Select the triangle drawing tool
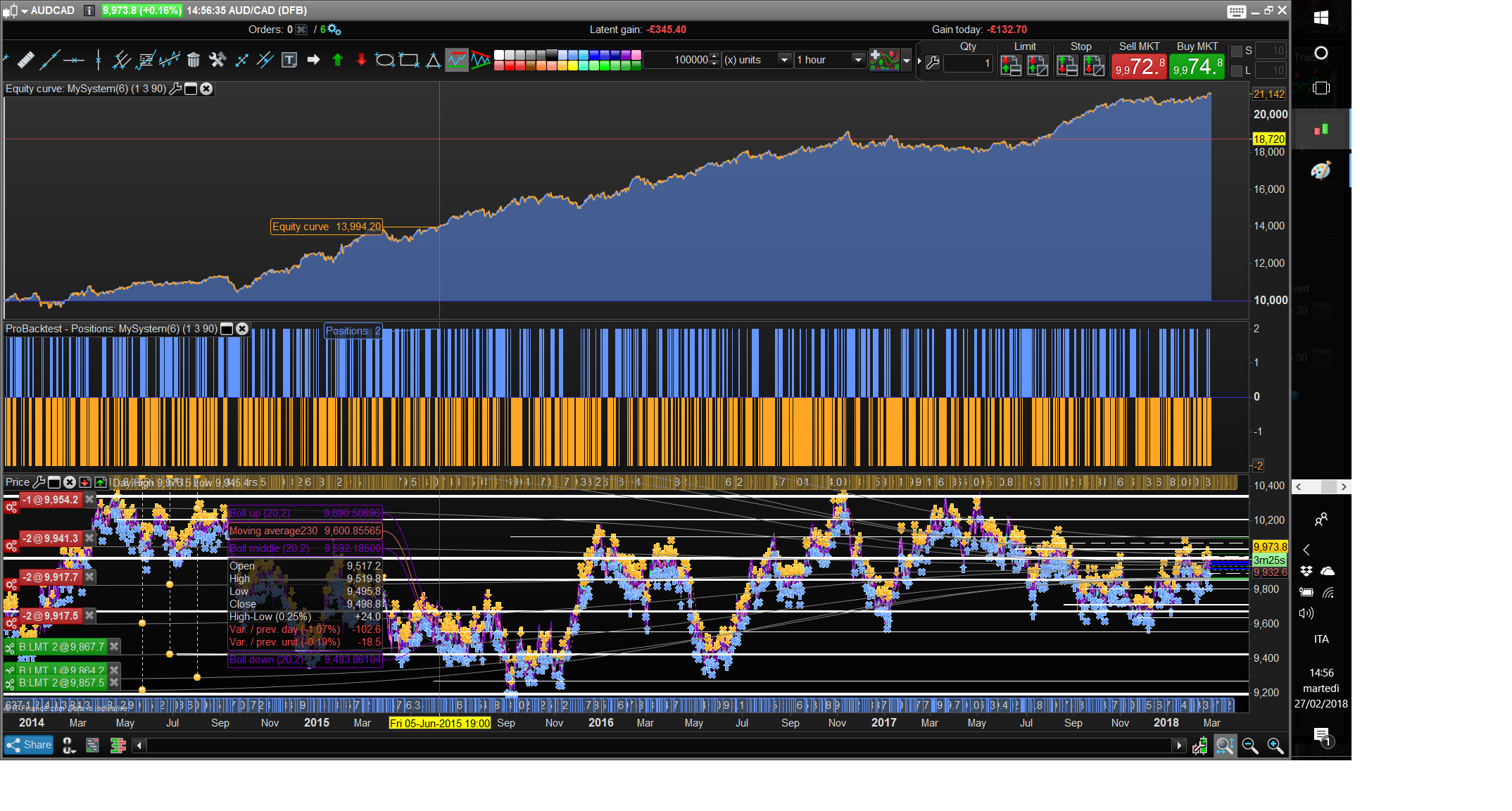 433,61
